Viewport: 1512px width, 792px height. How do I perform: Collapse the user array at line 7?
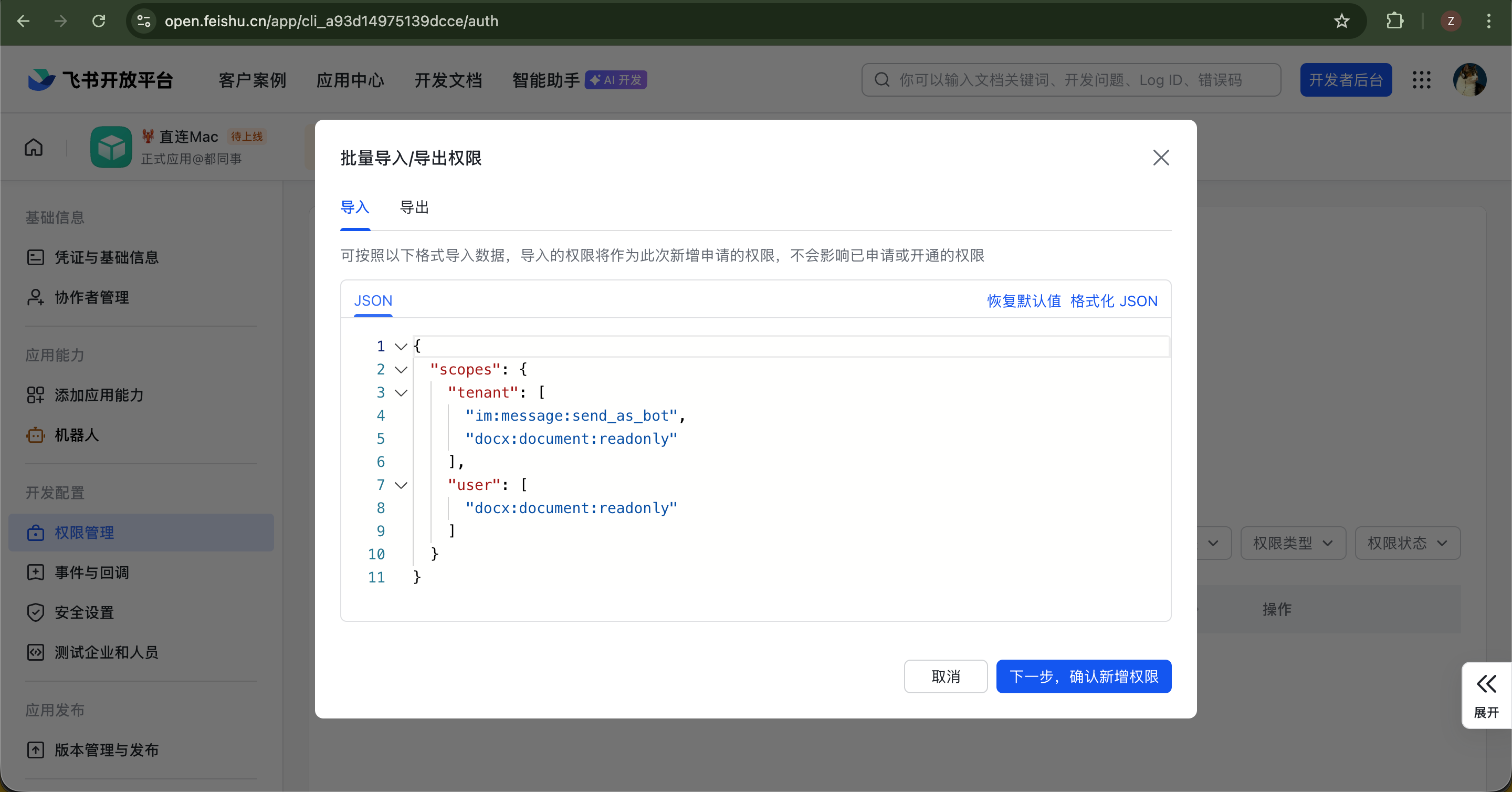click(x=401, y=485)
